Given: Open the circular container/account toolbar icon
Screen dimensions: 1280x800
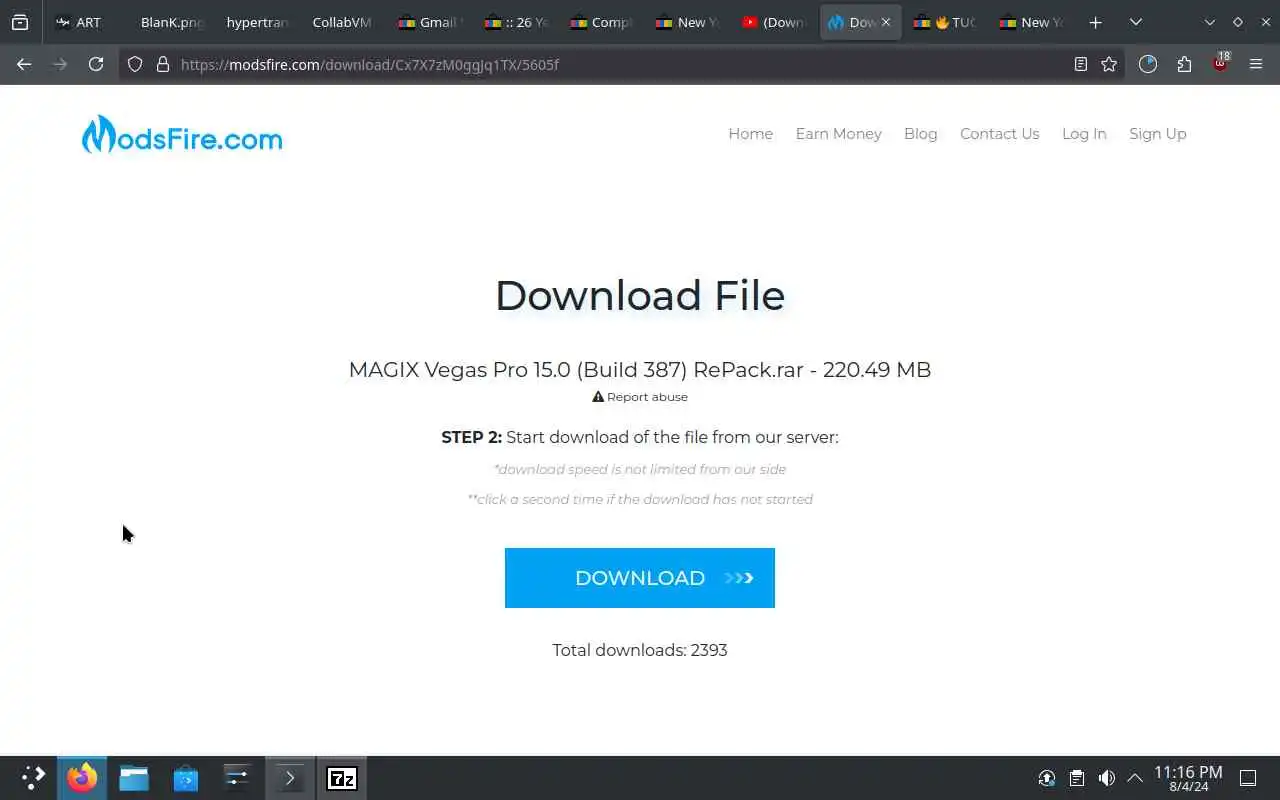Looking at the screenshot, I should [x=1148, y=64].
